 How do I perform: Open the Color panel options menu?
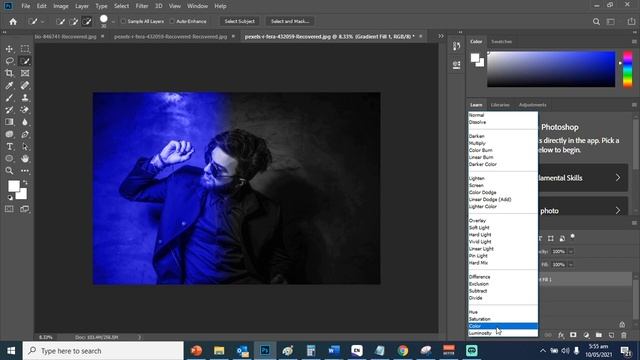click(634, 42)
